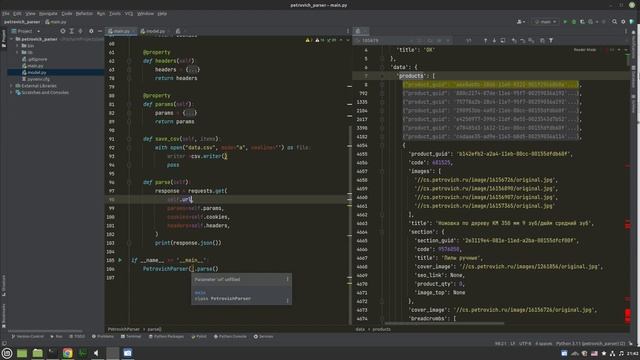Open the Navigate menu
The width and height of the screenshot is (640, 360).
[48, 13]
